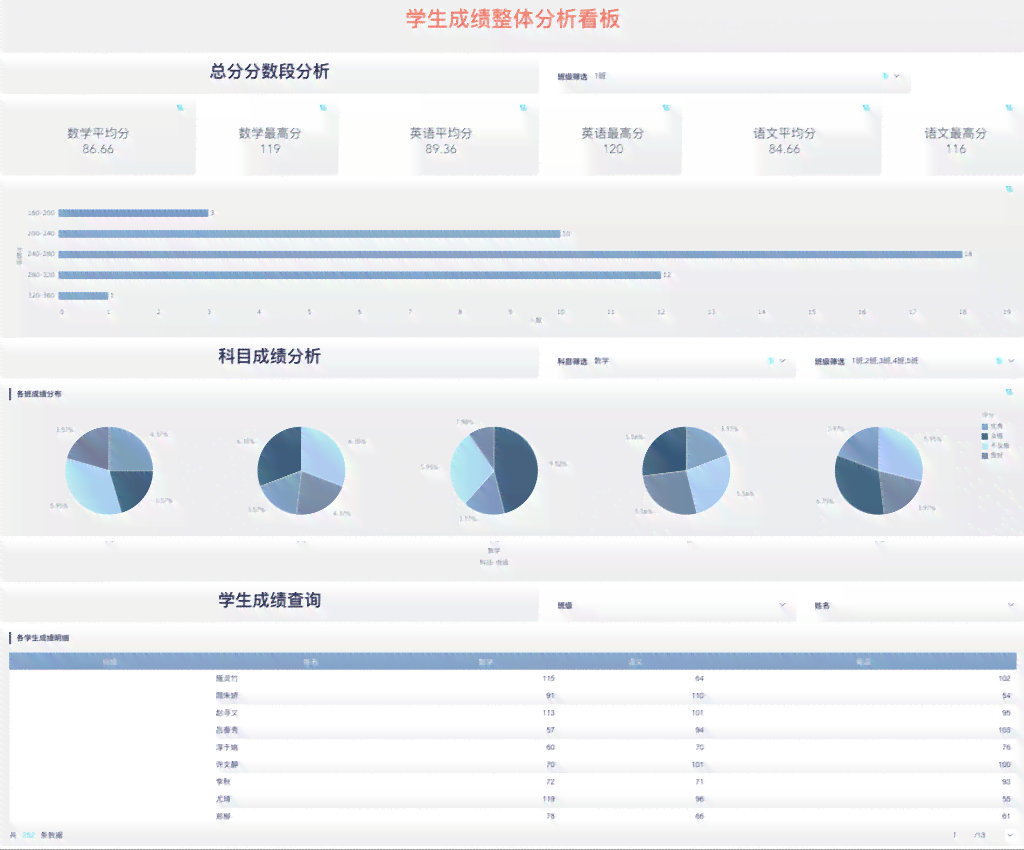
Task: Click bar for 240-280 score range
Action: pyautogui.click(x=510, y=254)
